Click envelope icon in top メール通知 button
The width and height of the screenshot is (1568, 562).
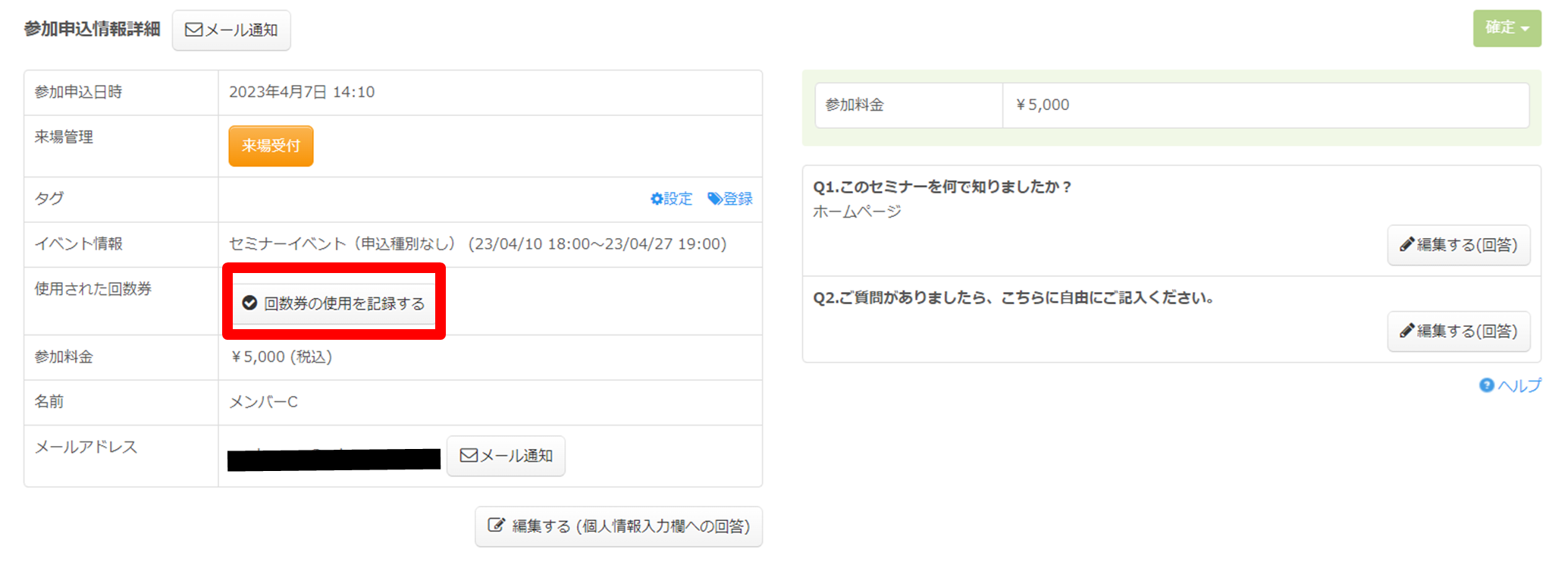coord(193,30)
